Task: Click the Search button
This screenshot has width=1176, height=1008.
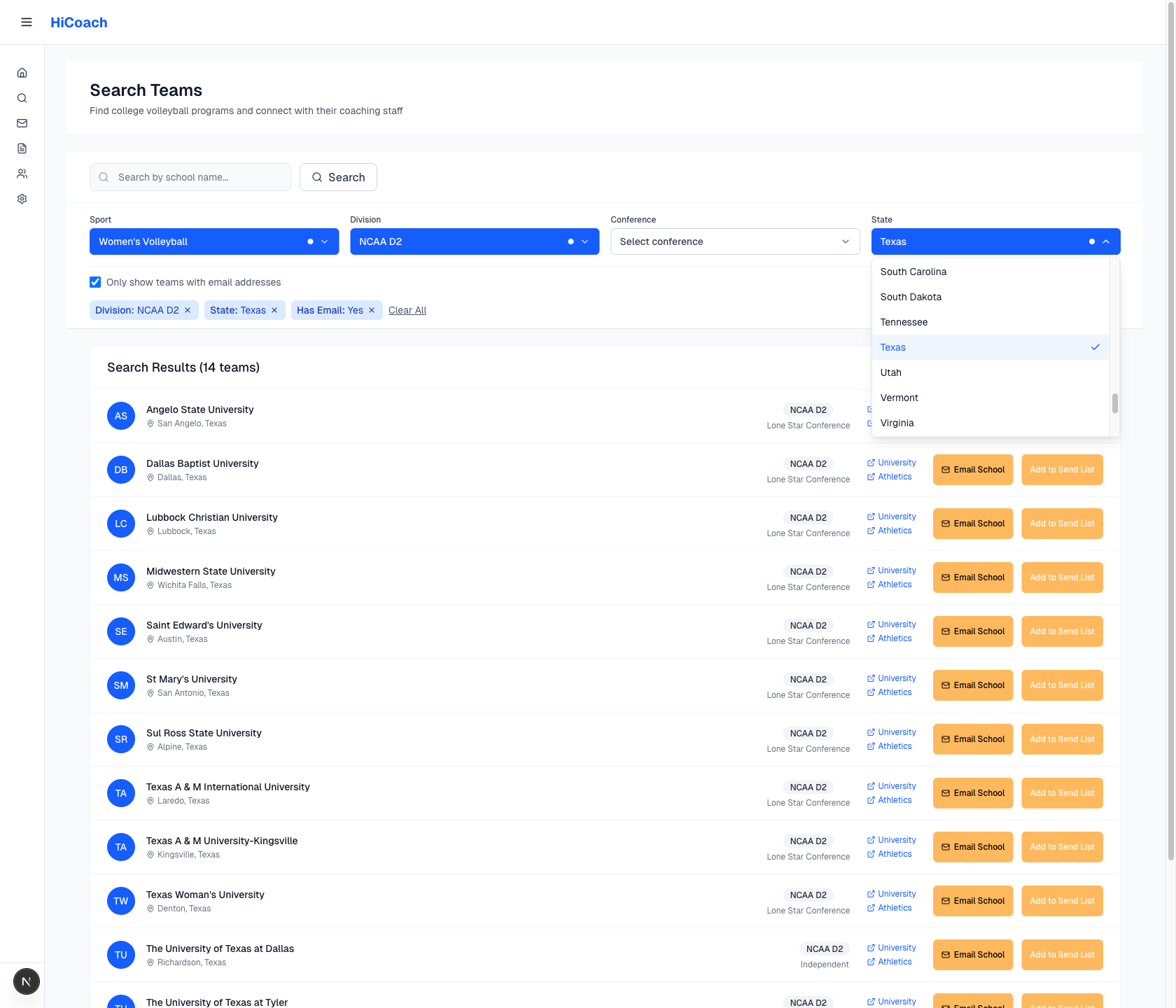Action: 338,177
